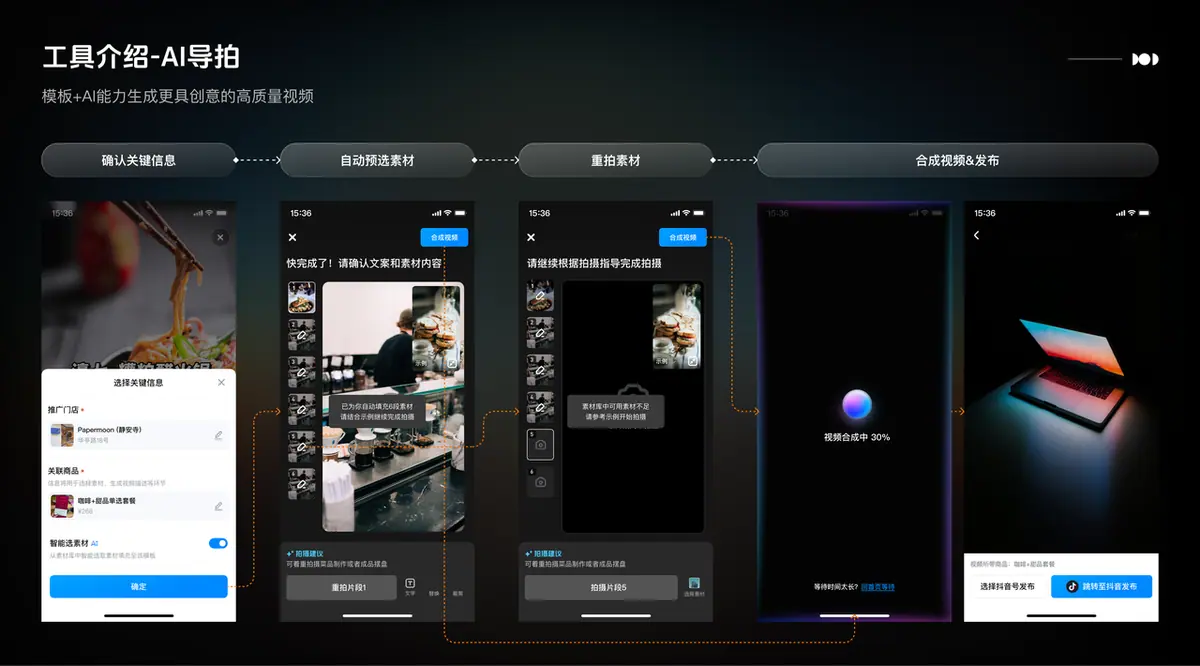Edit the 咖啡+甜品单选套餐 product pencil icon
This screenshot has height=666, width=1200.
218,506
